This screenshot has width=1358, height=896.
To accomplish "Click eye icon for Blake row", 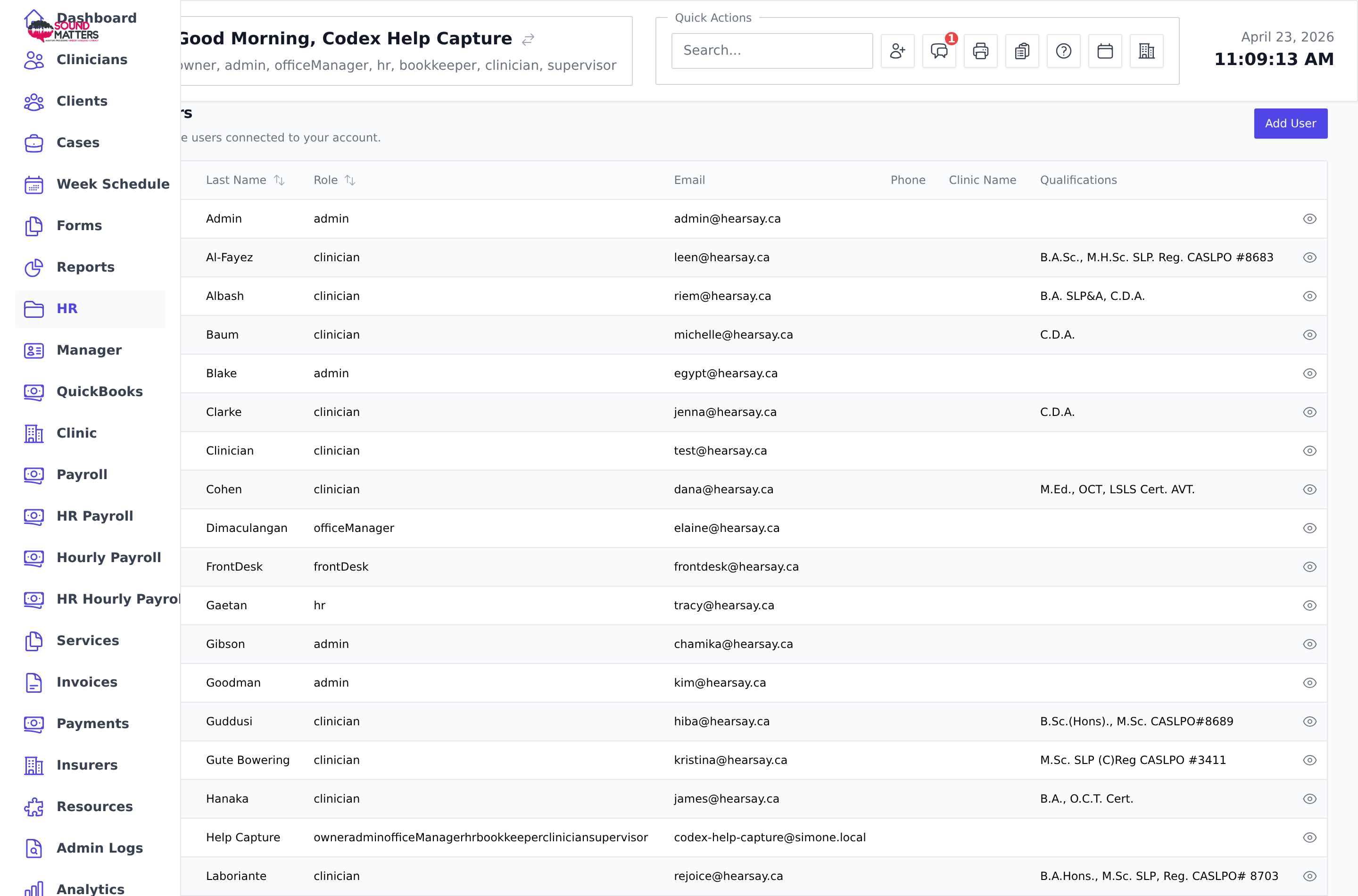I will click(1309, 373).
